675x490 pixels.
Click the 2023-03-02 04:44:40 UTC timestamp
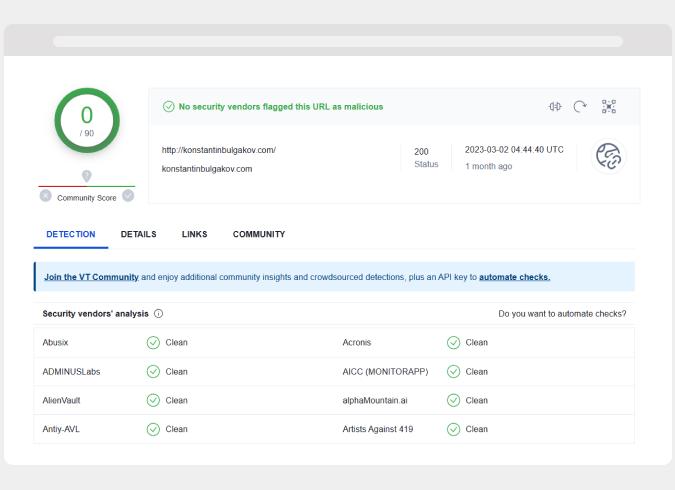click(514, 149)
